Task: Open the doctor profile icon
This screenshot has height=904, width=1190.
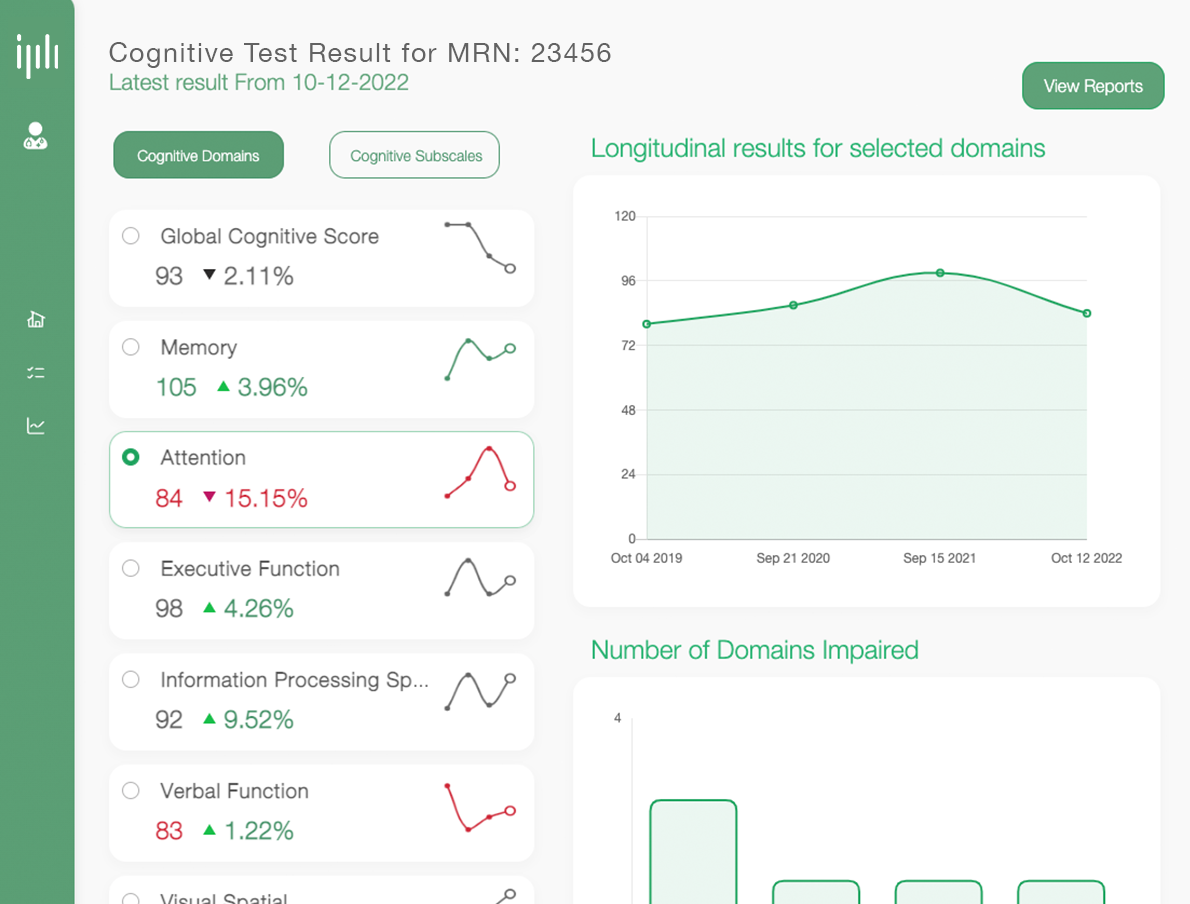Action: tap(36, 136)
